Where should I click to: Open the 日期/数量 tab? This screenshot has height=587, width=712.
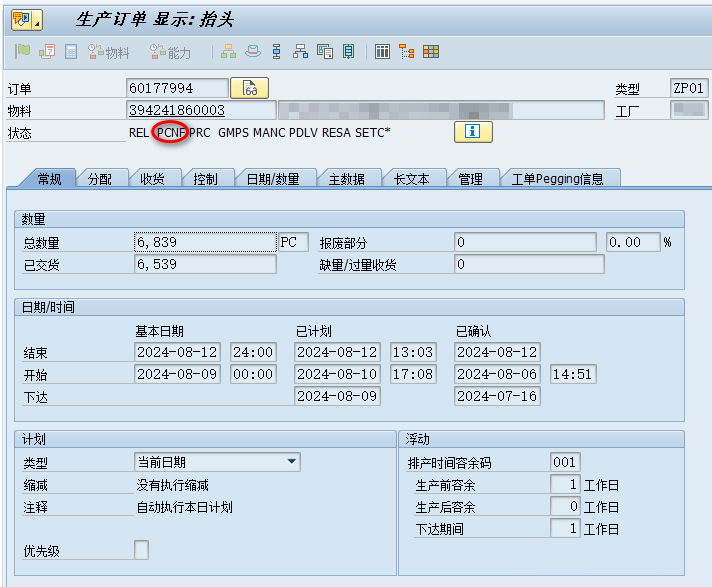coord(272,179)
